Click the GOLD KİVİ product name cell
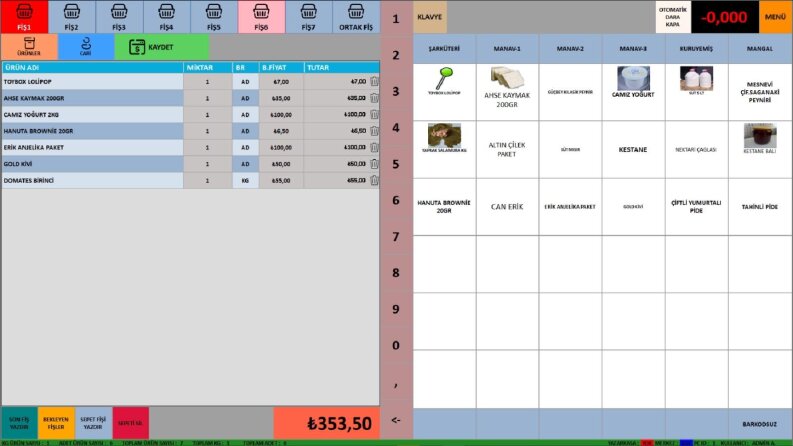 [x=93, y=164]
